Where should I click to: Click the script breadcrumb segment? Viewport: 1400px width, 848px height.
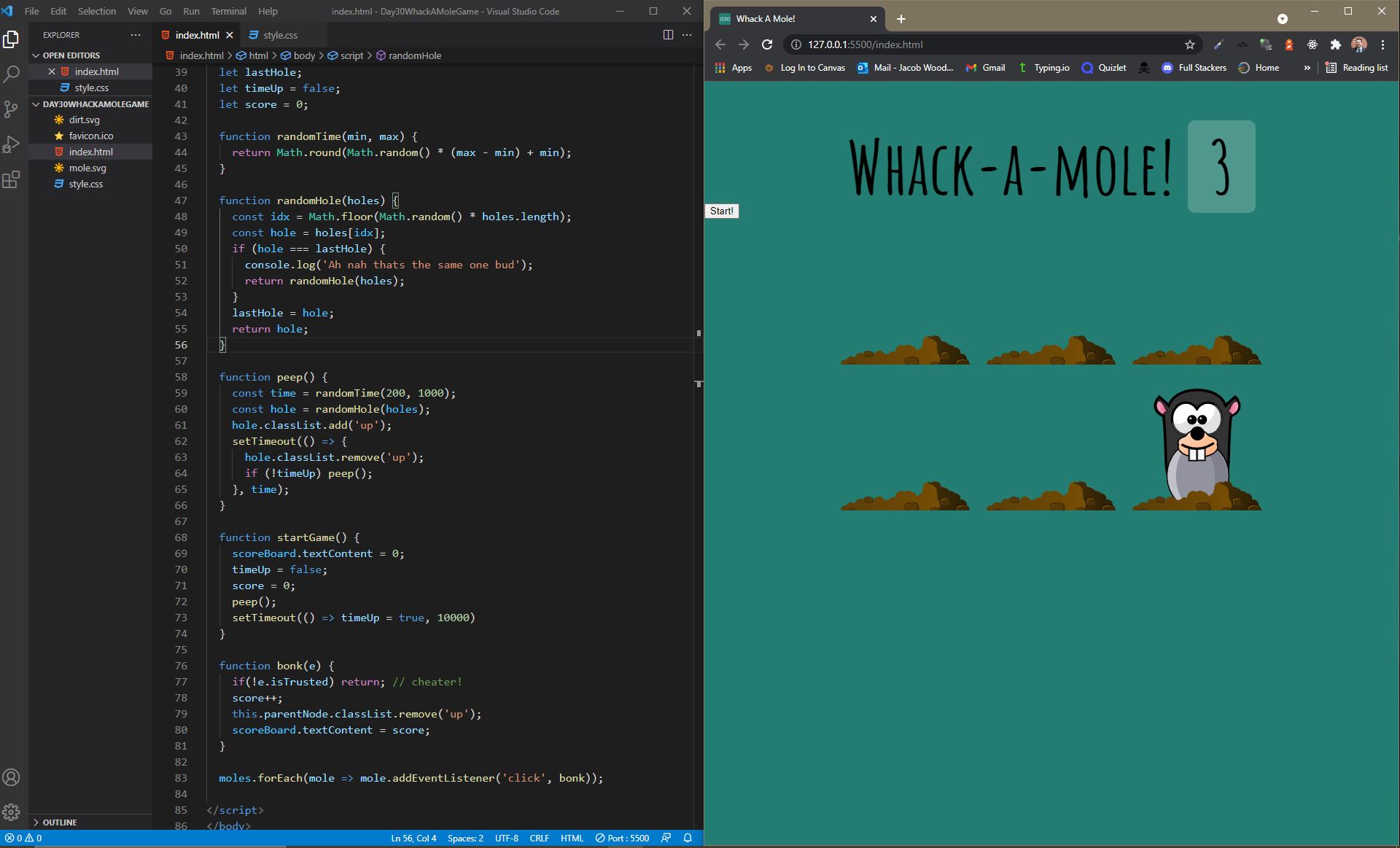345,55
